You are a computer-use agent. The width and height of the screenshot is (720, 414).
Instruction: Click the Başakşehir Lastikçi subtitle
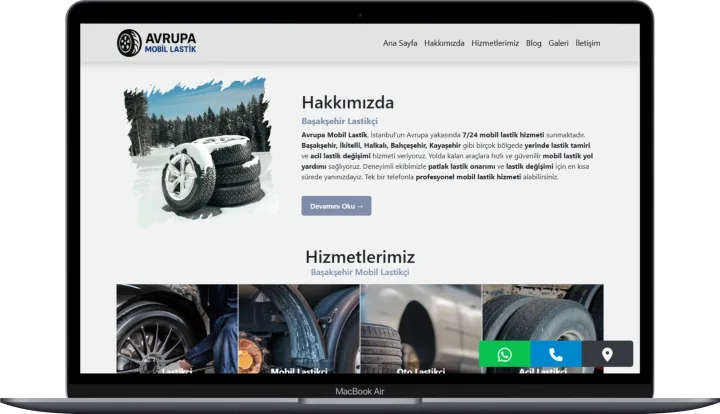coord(339,121)
